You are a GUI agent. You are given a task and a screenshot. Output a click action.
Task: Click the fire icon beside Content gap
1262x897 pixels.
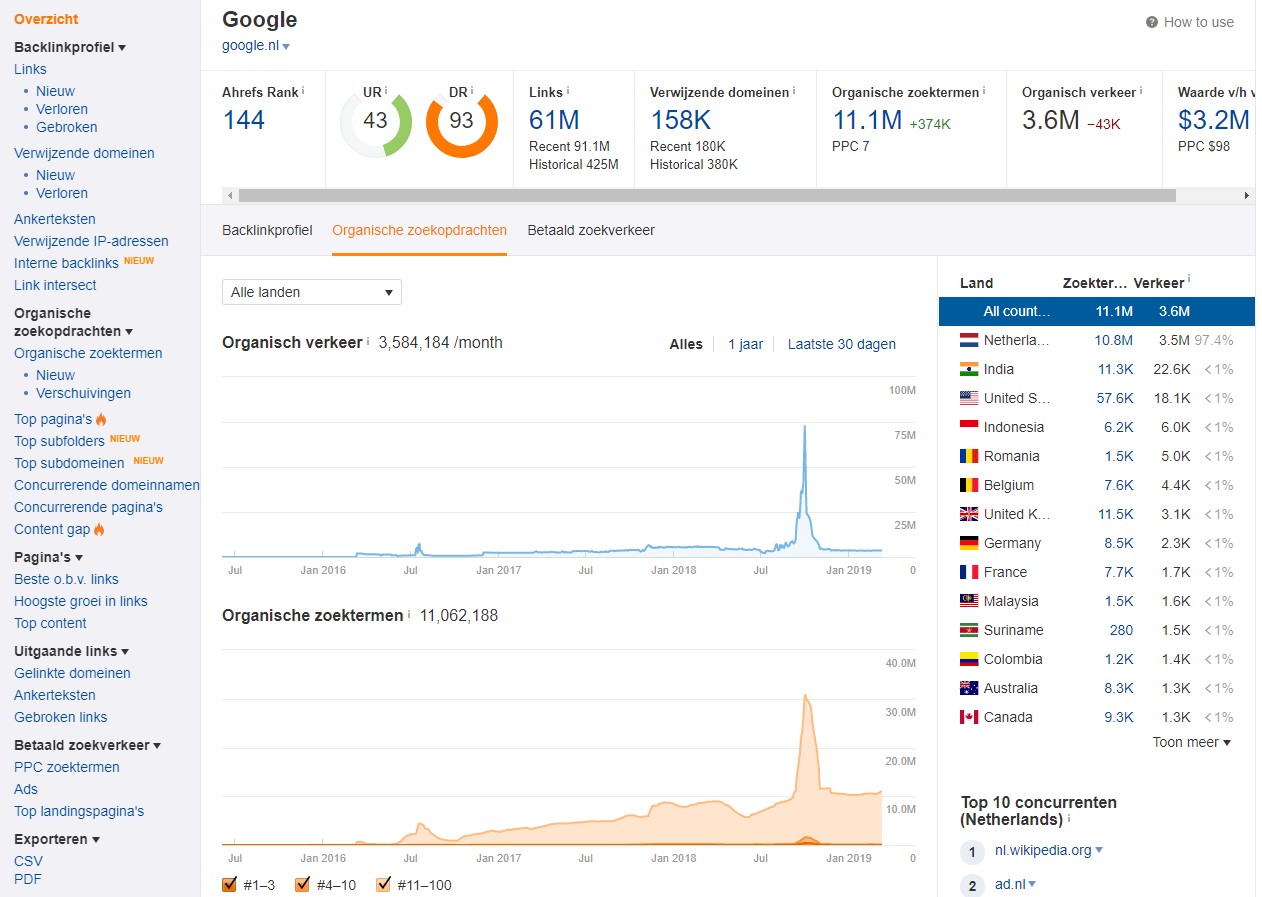coord(99,529)
